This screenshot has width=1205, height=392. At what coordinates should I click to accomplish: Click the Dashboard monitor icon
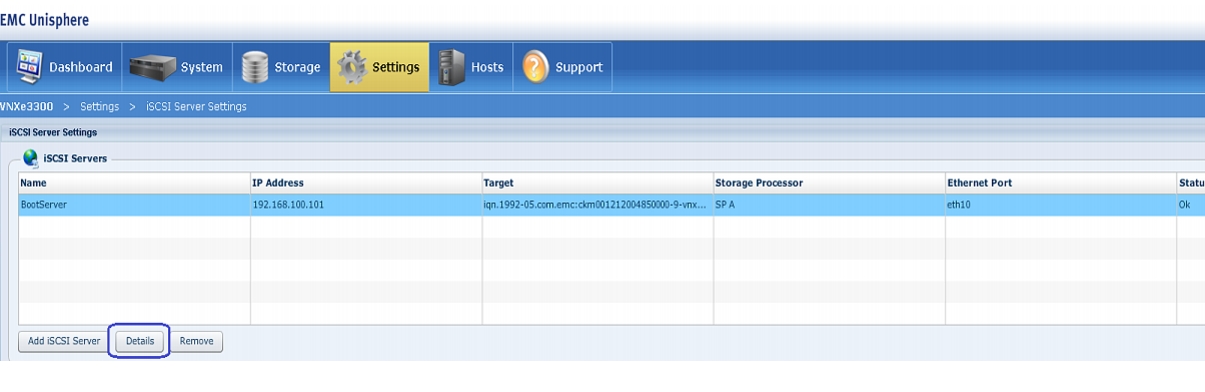coord(28,67)
